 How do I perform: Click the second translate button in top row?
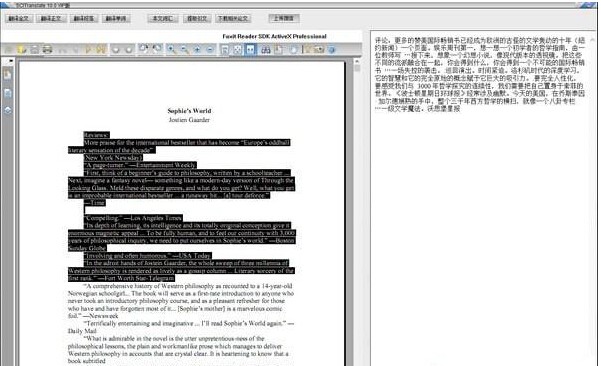pos(51,18)
